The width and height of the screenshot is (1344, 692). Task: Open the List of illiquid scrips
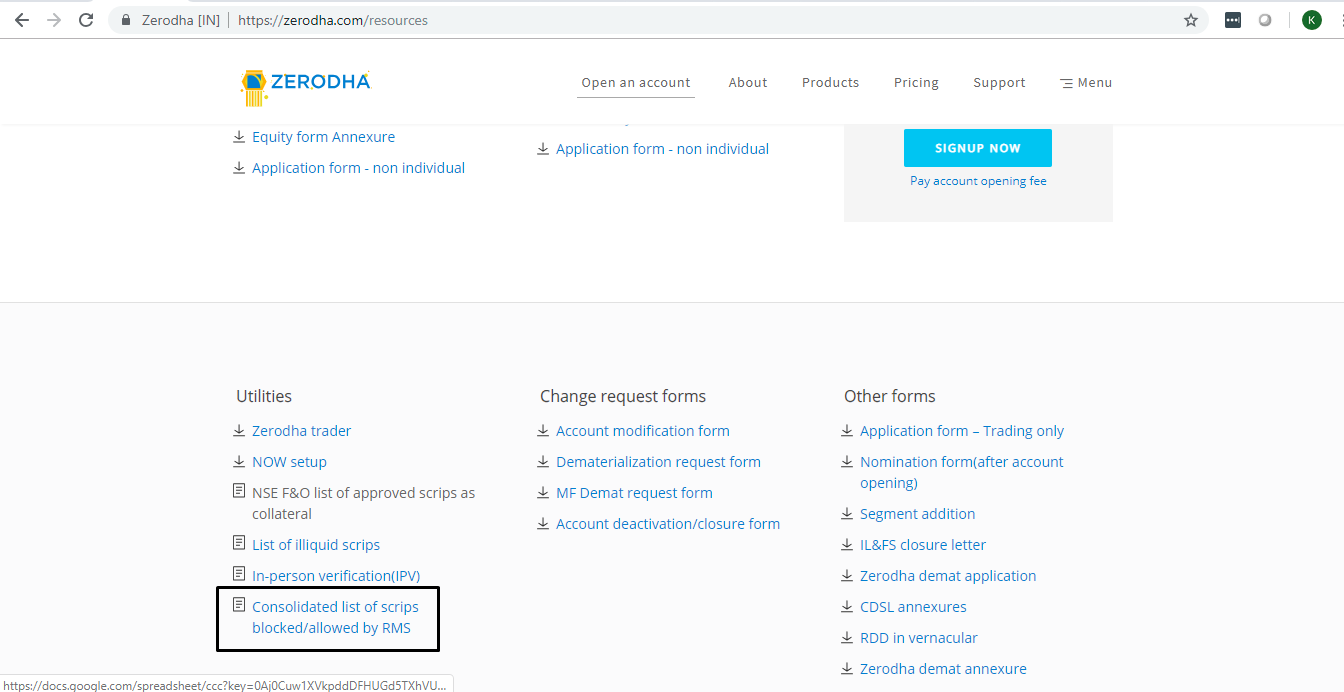click(x=316, y=545)
